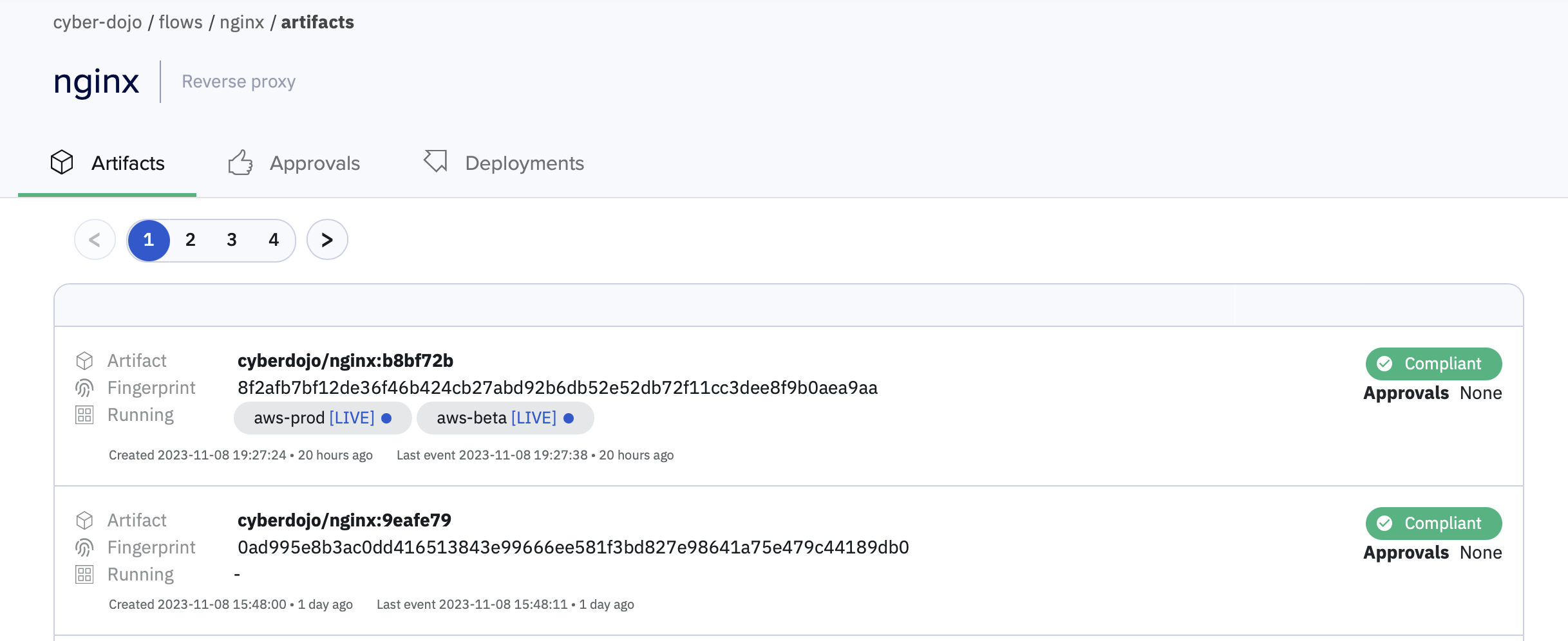Screen dimensions: 1568x641
Task: Select page 1 in pagination
Action: pyautogui.click(x=149, y=240)
